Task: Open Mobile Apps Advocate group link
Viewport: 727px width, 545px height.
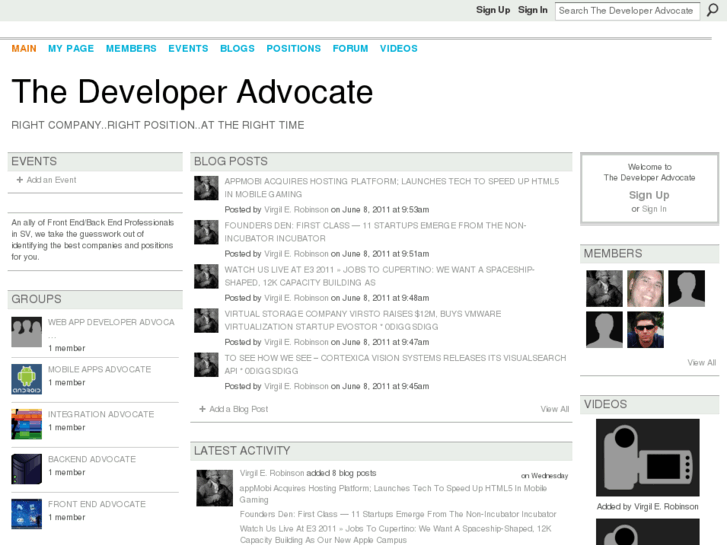Action: pyautogui.click(x=99, y=370)
